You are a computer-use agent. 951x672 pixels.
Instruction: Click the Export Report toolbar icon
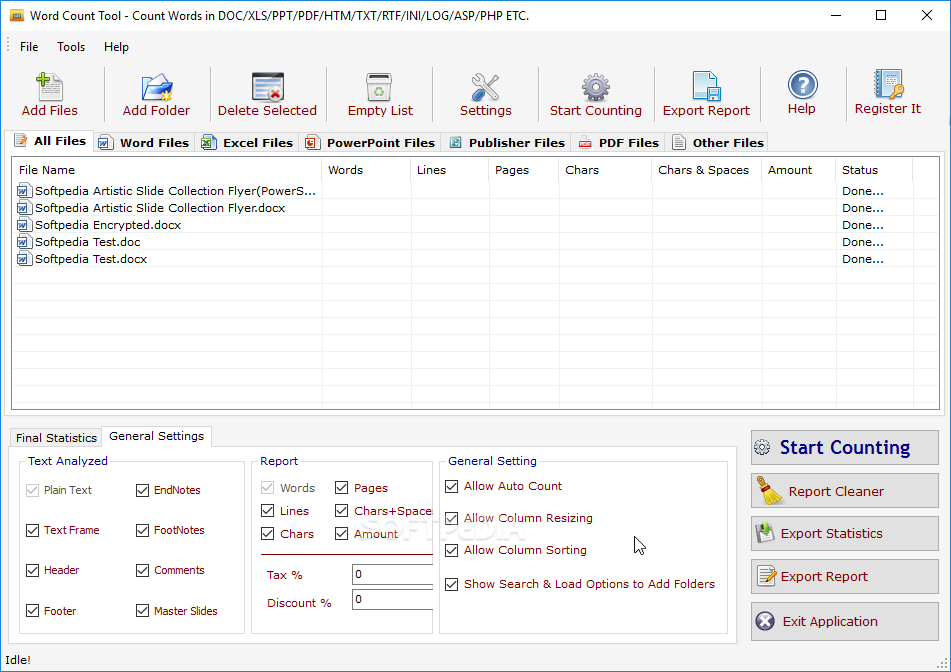[x=706, y=86]
